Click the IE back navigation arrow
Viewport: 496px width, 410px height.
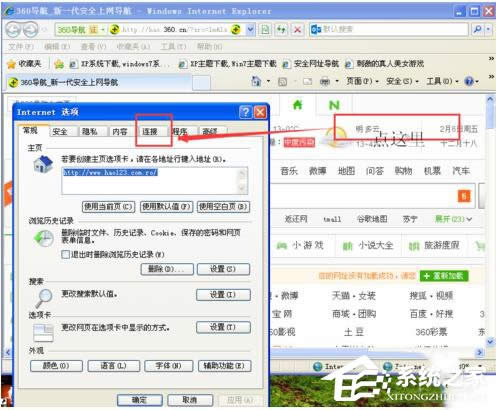(x=14, y=30)
